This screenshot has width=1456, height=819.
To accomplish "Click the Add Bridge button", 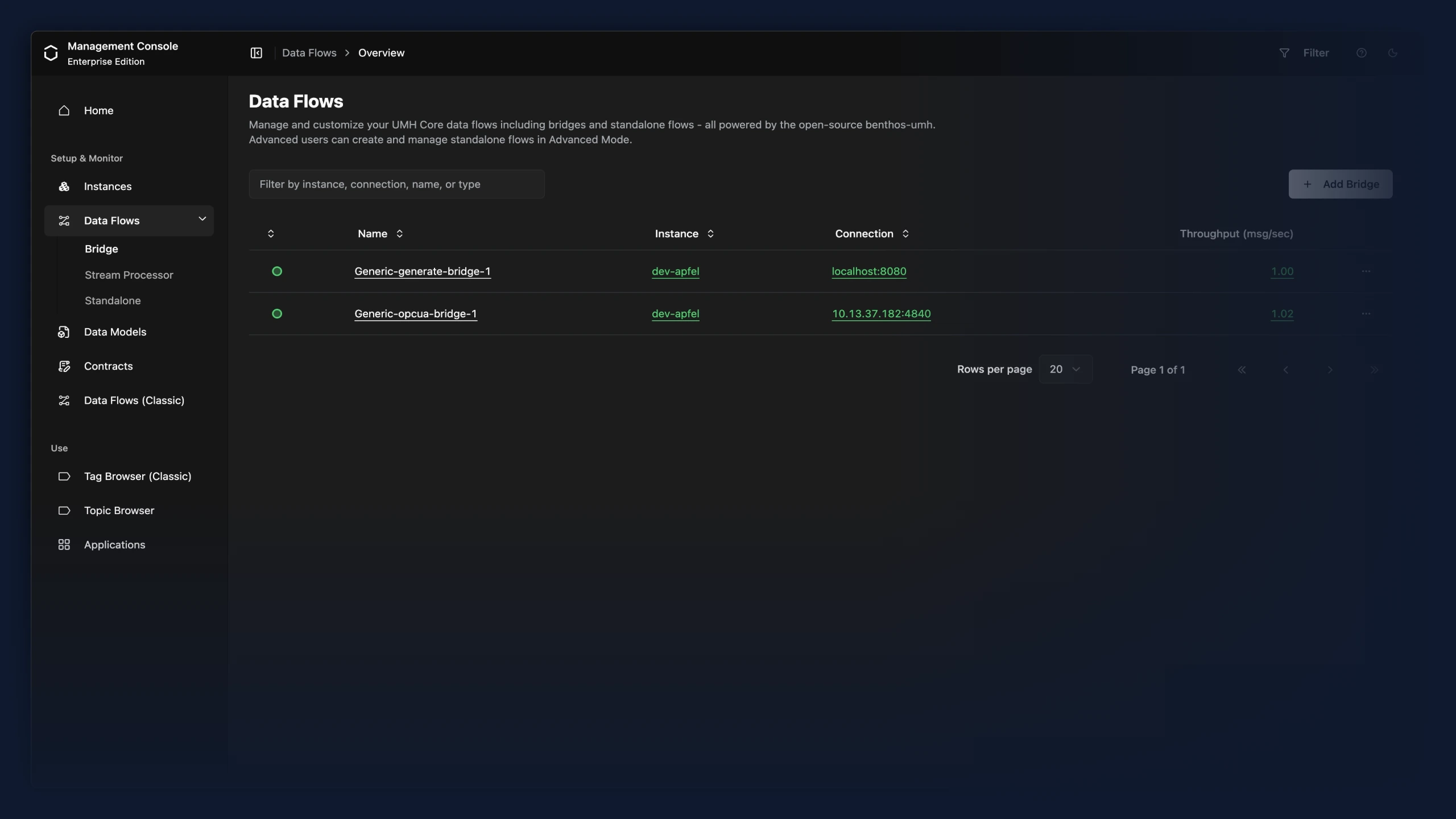I will (x=1341, y=184).
